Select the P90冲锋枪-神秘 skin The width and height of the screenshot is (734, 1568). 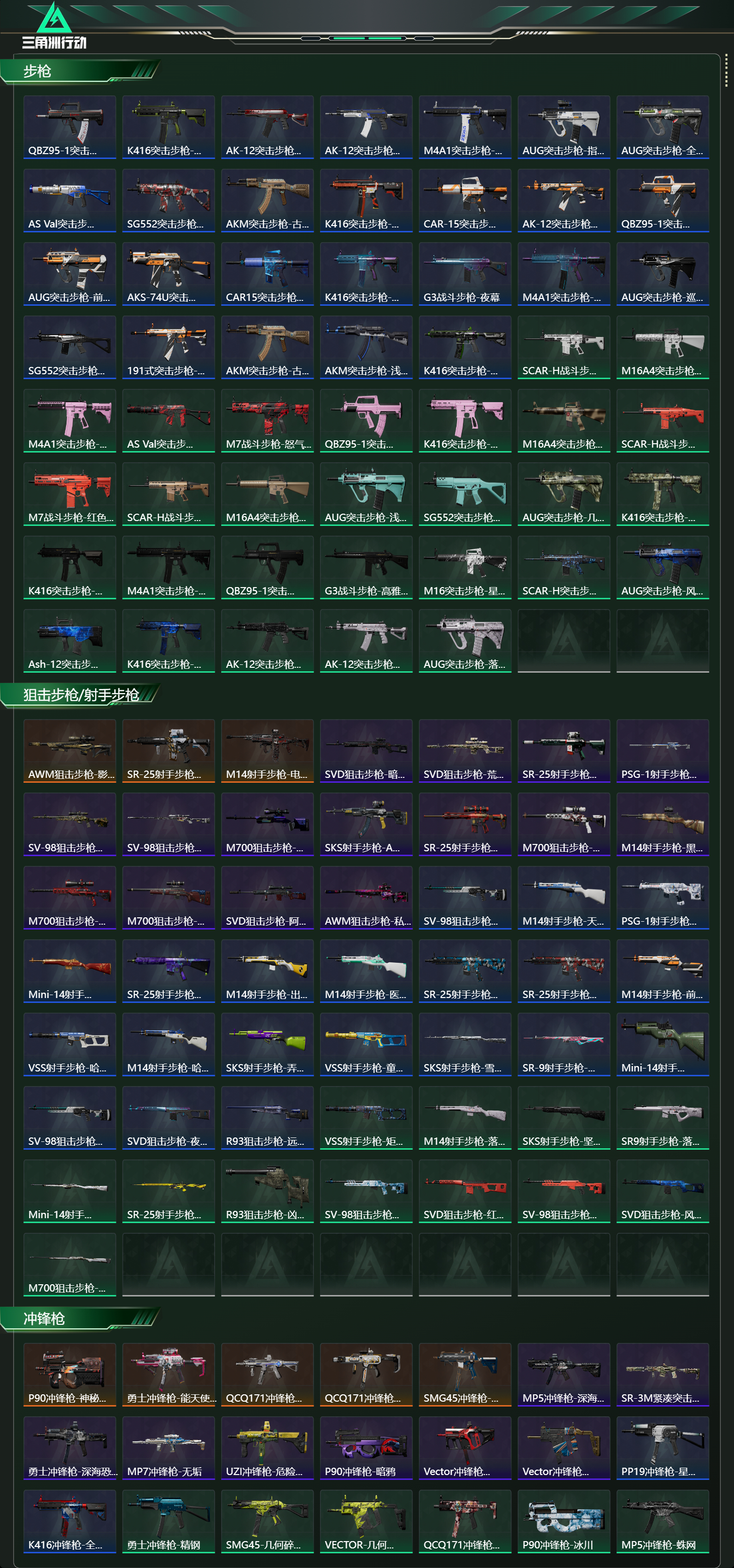(x=69, y=1375)
